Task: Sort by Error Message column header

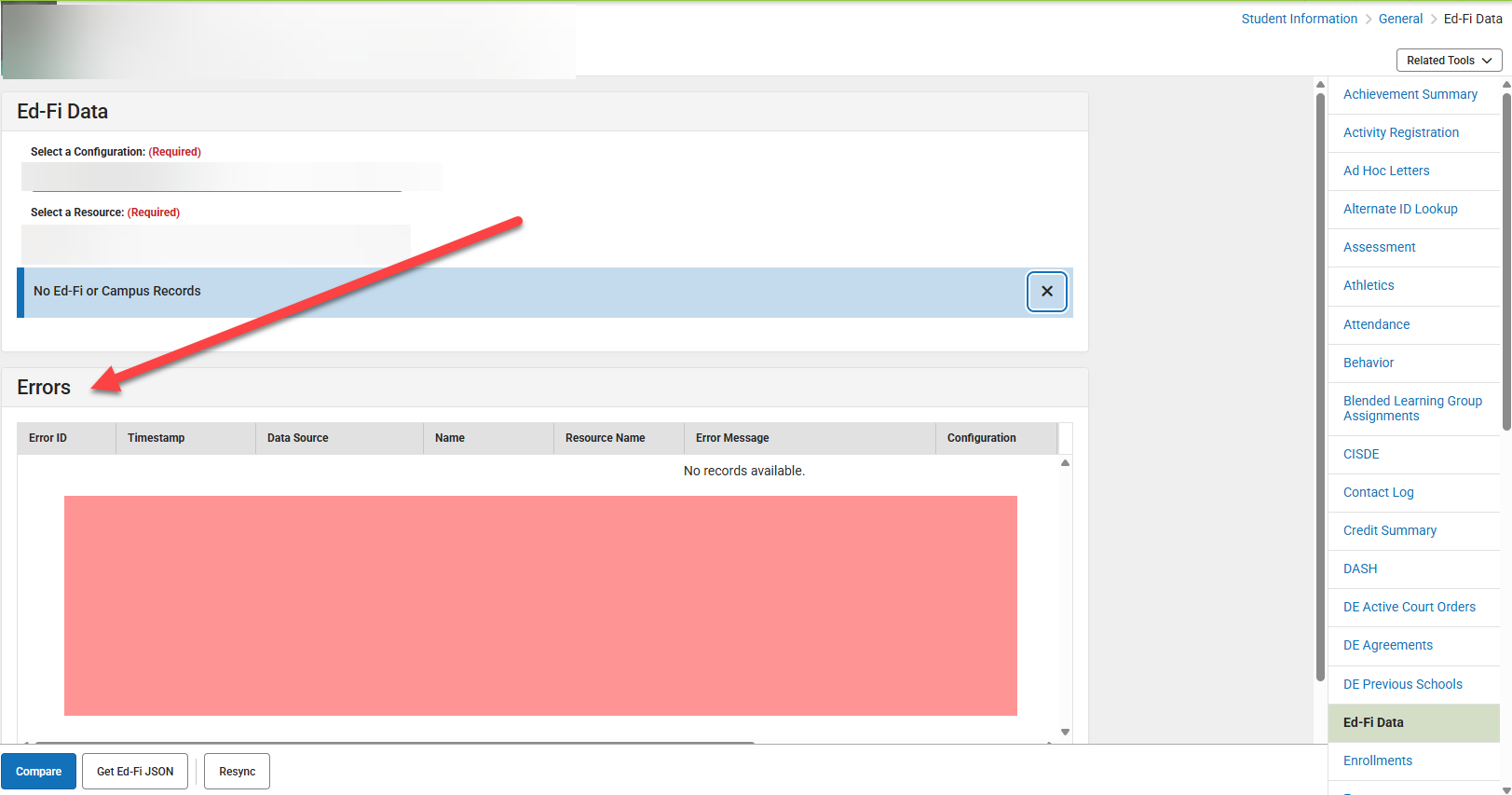Action: pyautogui.click(x=810, y=438)
